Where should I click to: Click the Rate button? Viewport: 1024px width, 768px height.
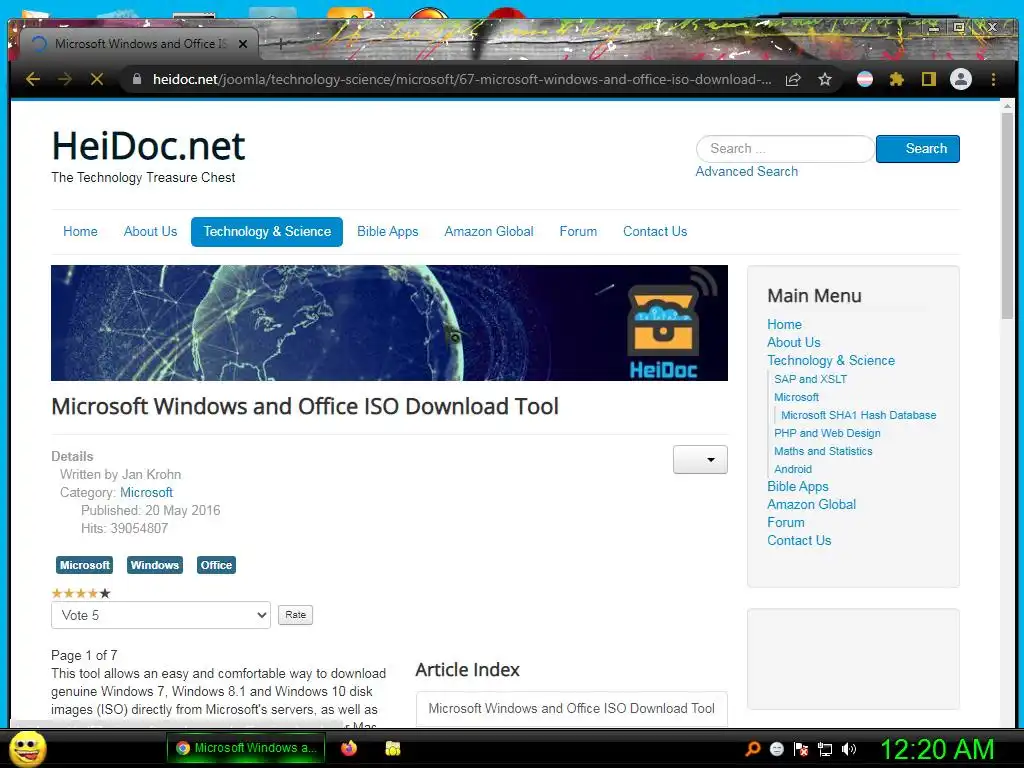(295, 615)
